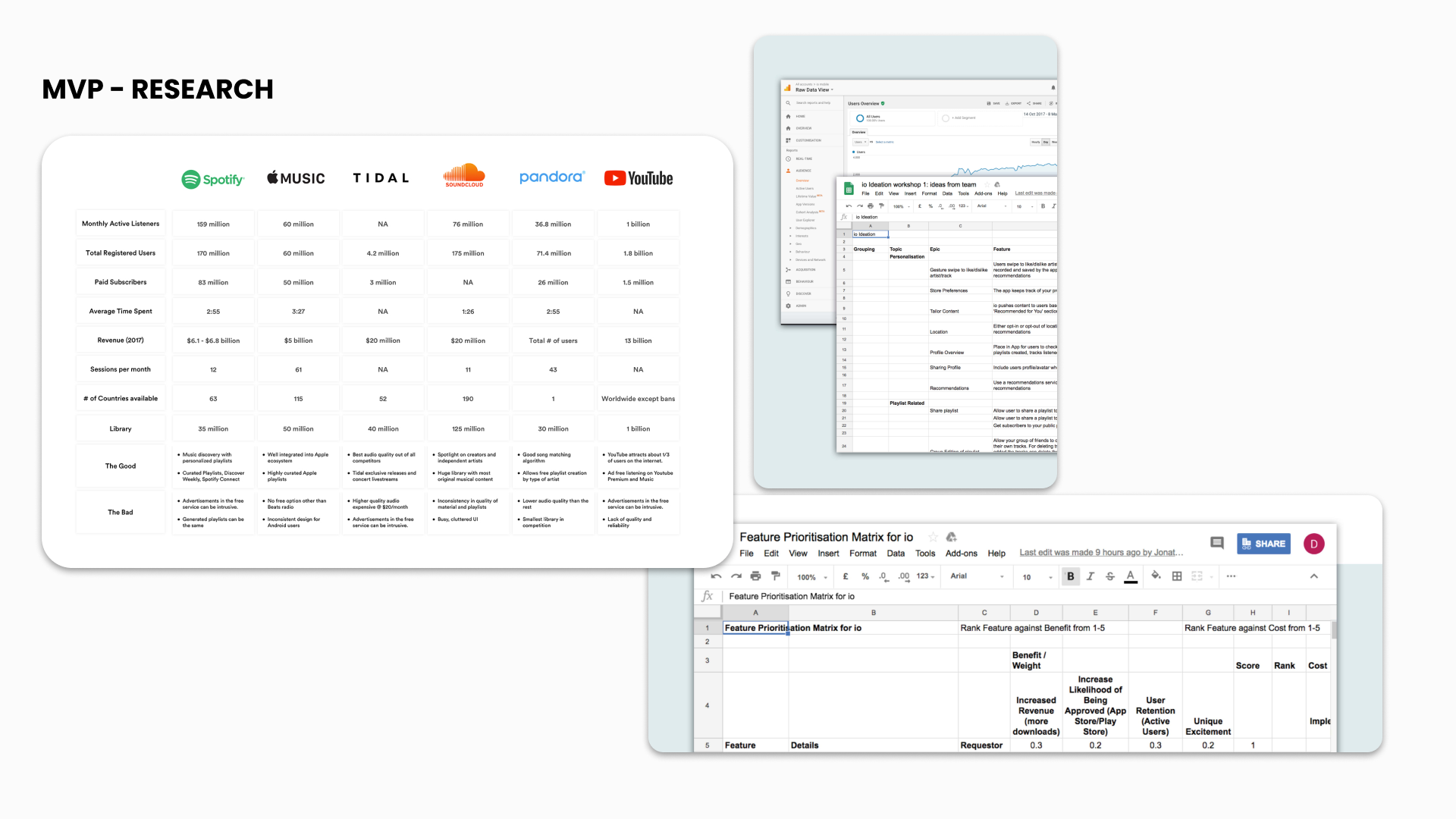Toggle bold formatting button B
This screenshot has width=1456, height=819.
coord(1071,576)
